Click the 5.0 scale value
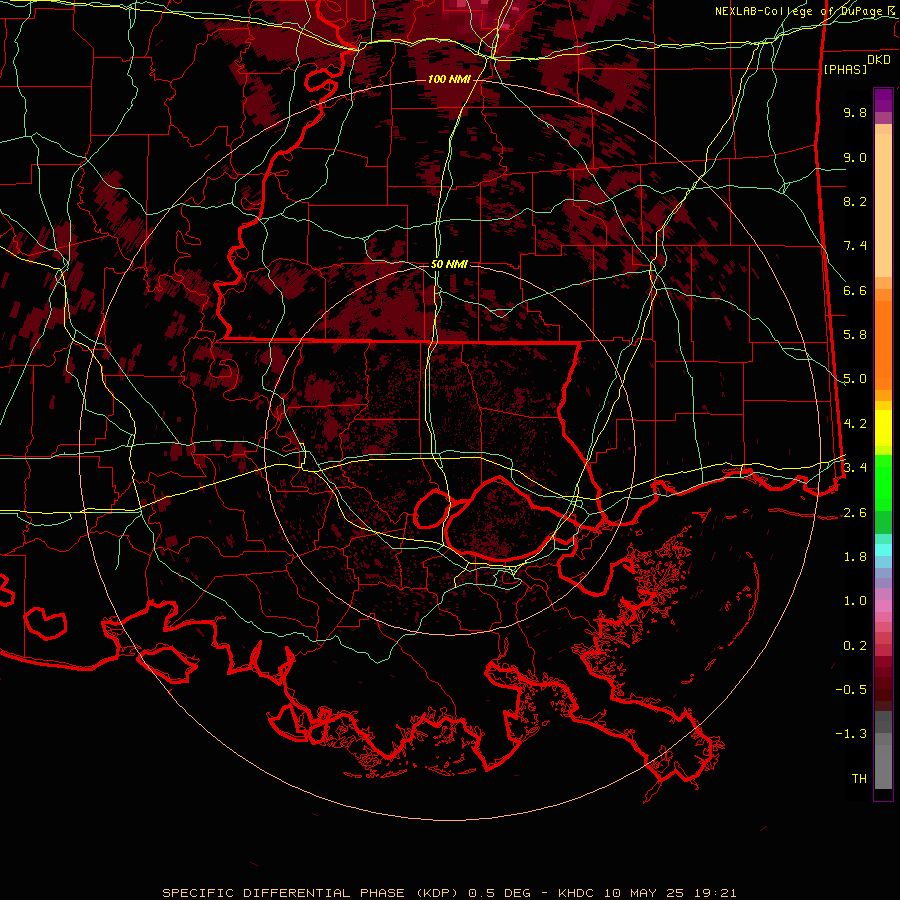The width and height of the screenshot is (900, 900). click(x=855, y=379)
